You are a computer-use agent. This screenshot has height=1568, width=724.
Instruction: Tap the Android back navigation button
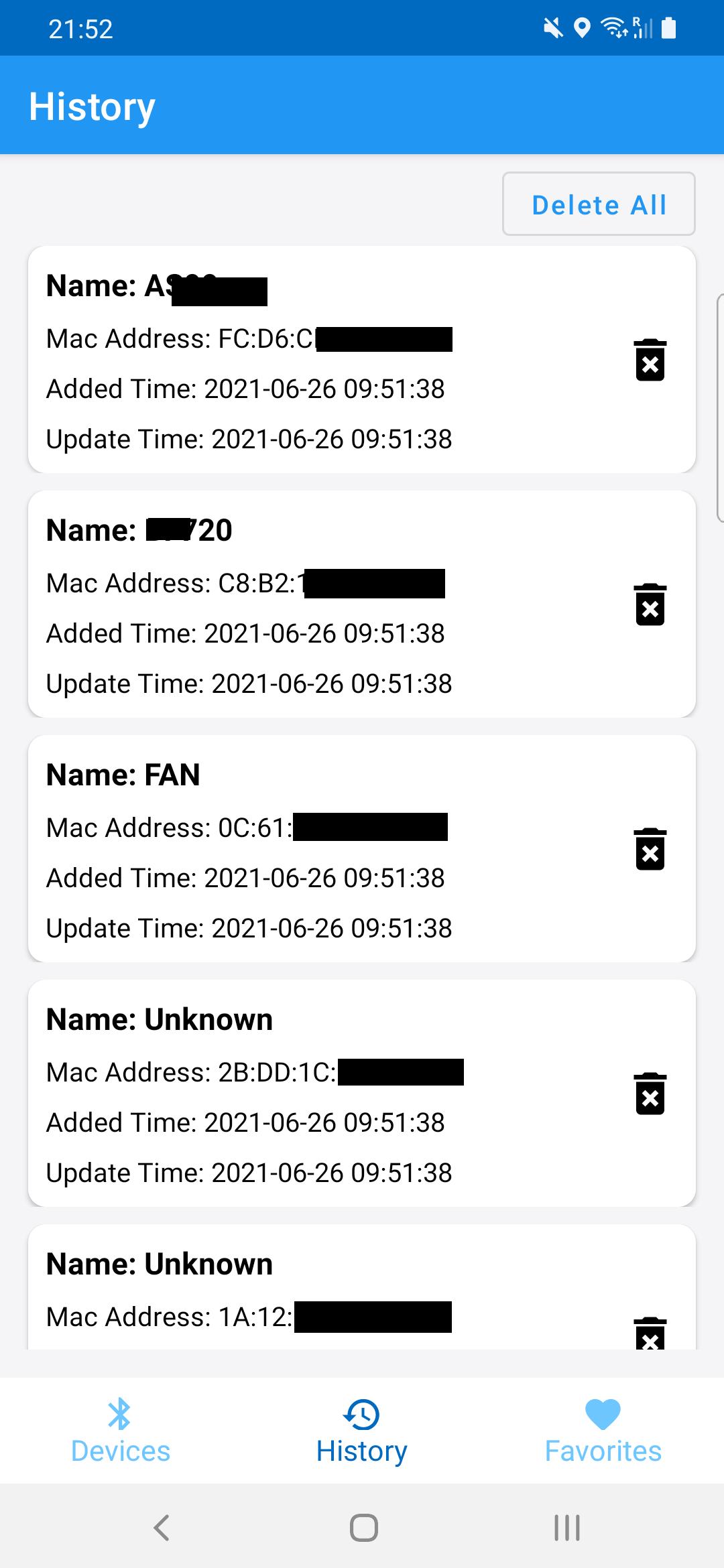tap(162, 1528)
